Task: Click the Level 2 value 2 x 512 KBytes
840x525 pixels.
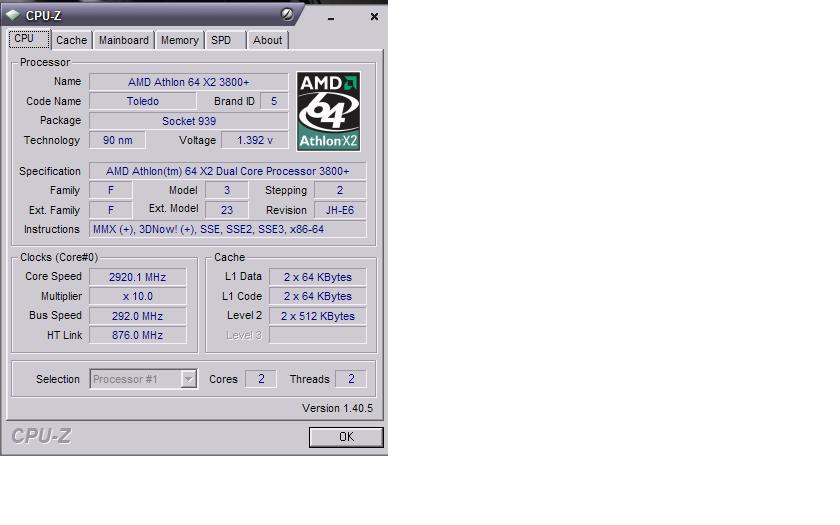Action: click(x=318, y=316)
